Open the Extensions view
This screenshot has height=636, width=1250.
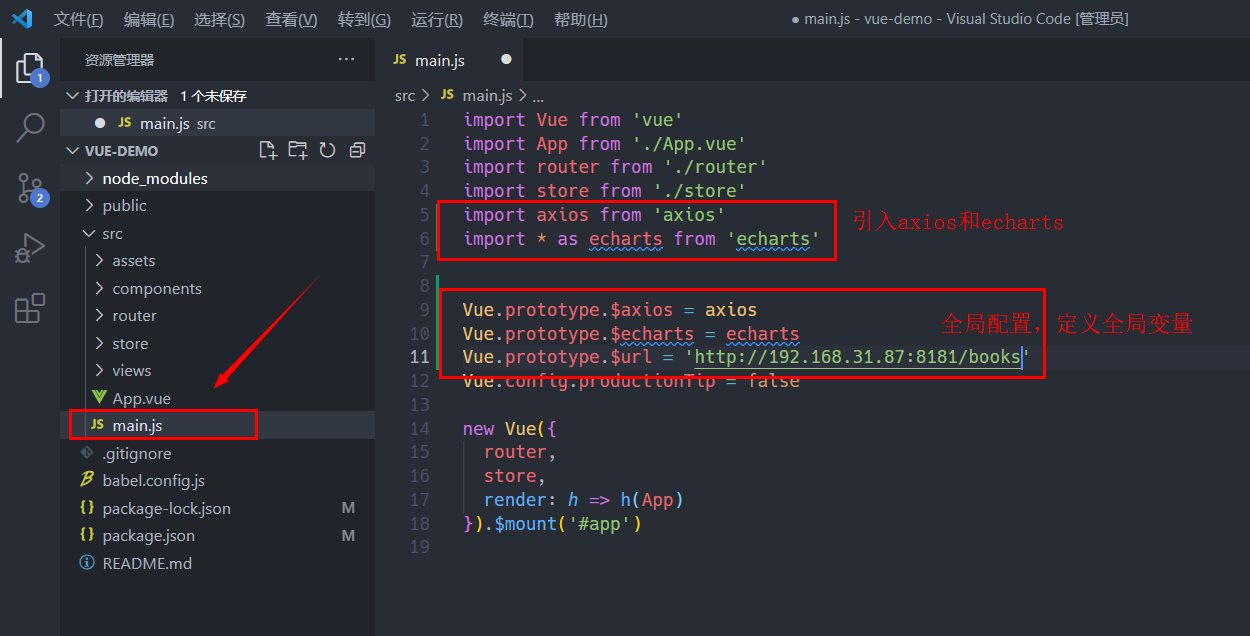(x=30, y=308)
